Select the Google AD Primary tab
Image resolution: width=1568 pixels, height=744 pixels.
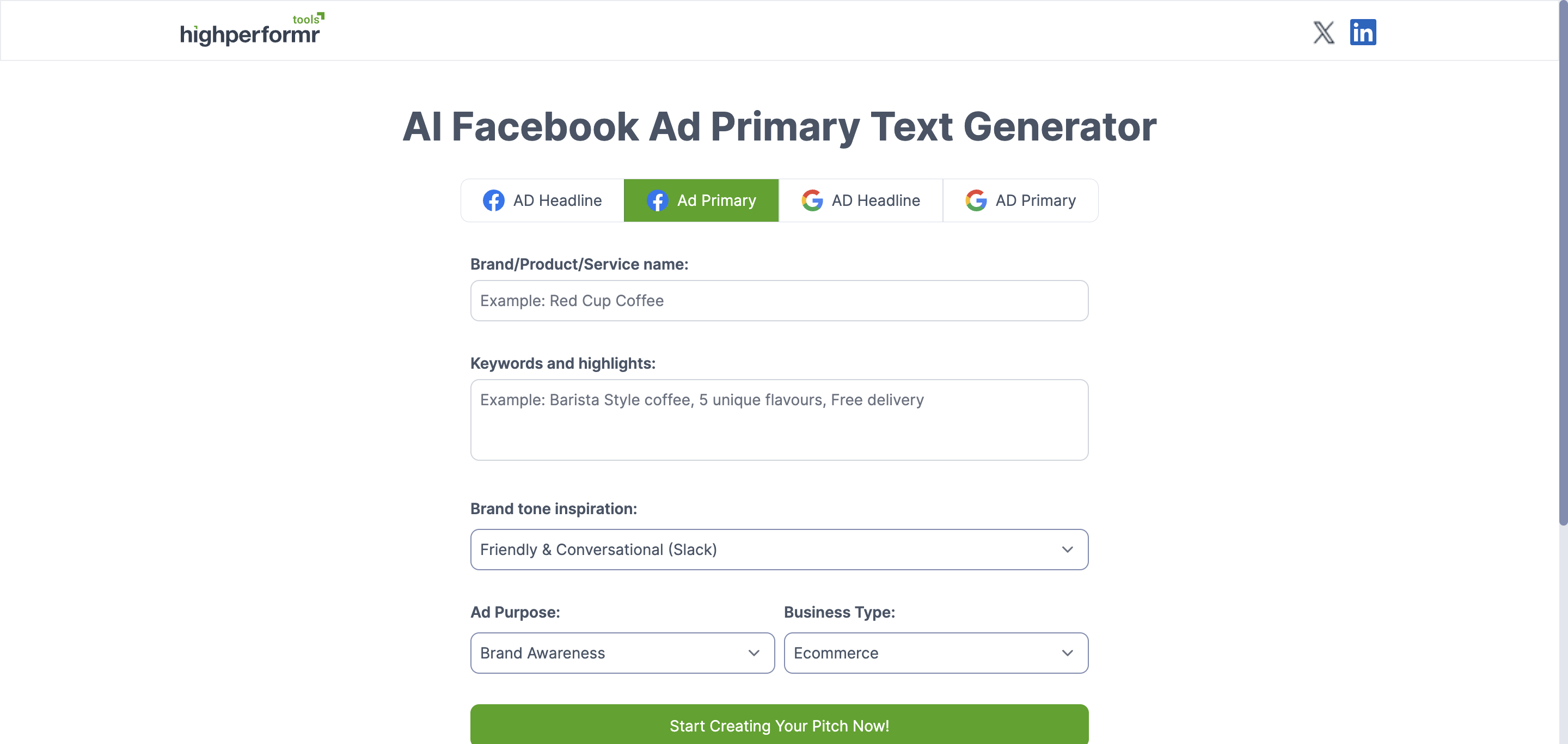(1020, 200)
